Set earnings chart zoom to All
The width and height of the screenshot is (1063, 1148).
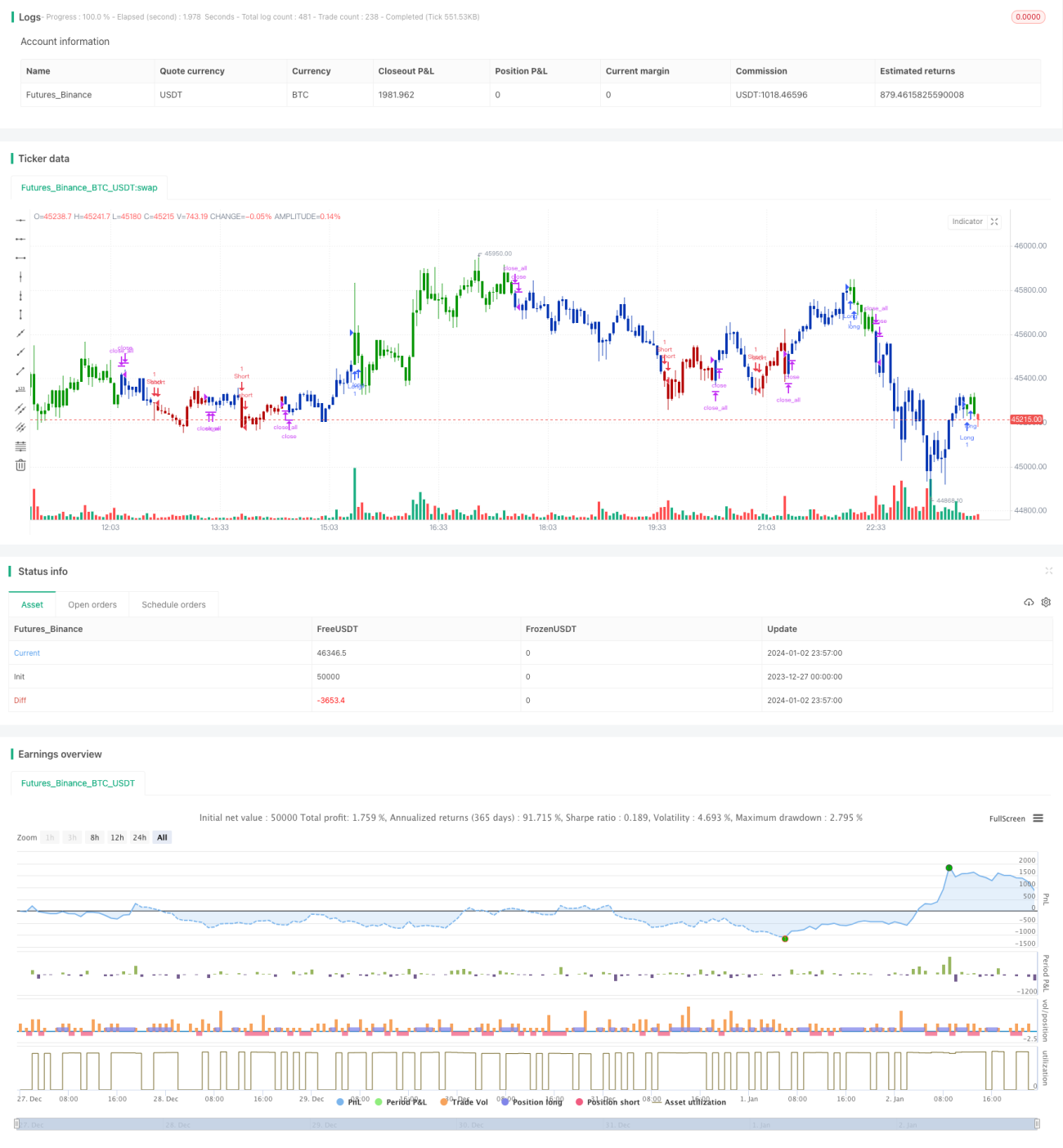coord(162,837)
